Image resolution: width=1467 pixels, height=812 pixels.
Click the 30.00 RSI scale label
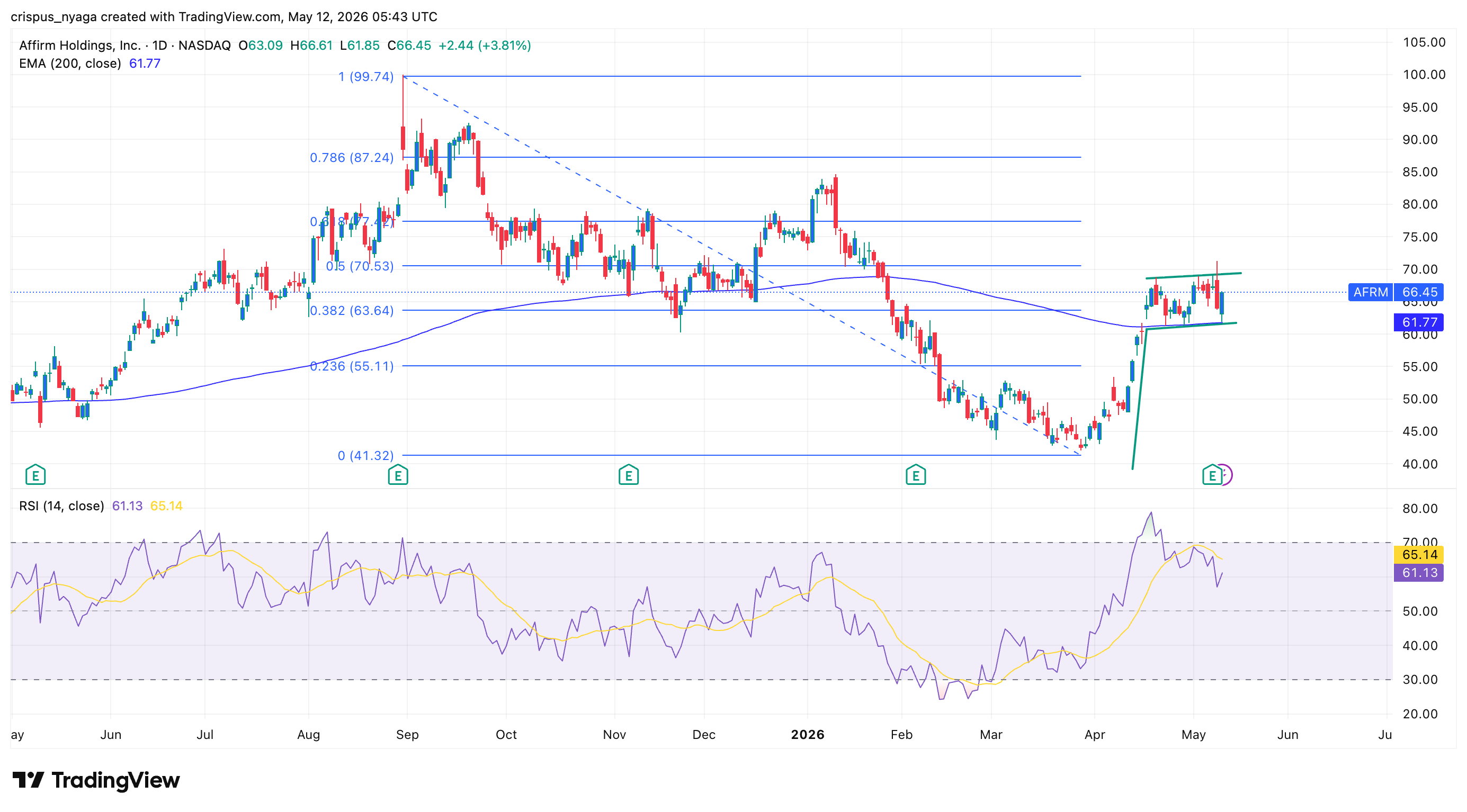coord(1420,680)
